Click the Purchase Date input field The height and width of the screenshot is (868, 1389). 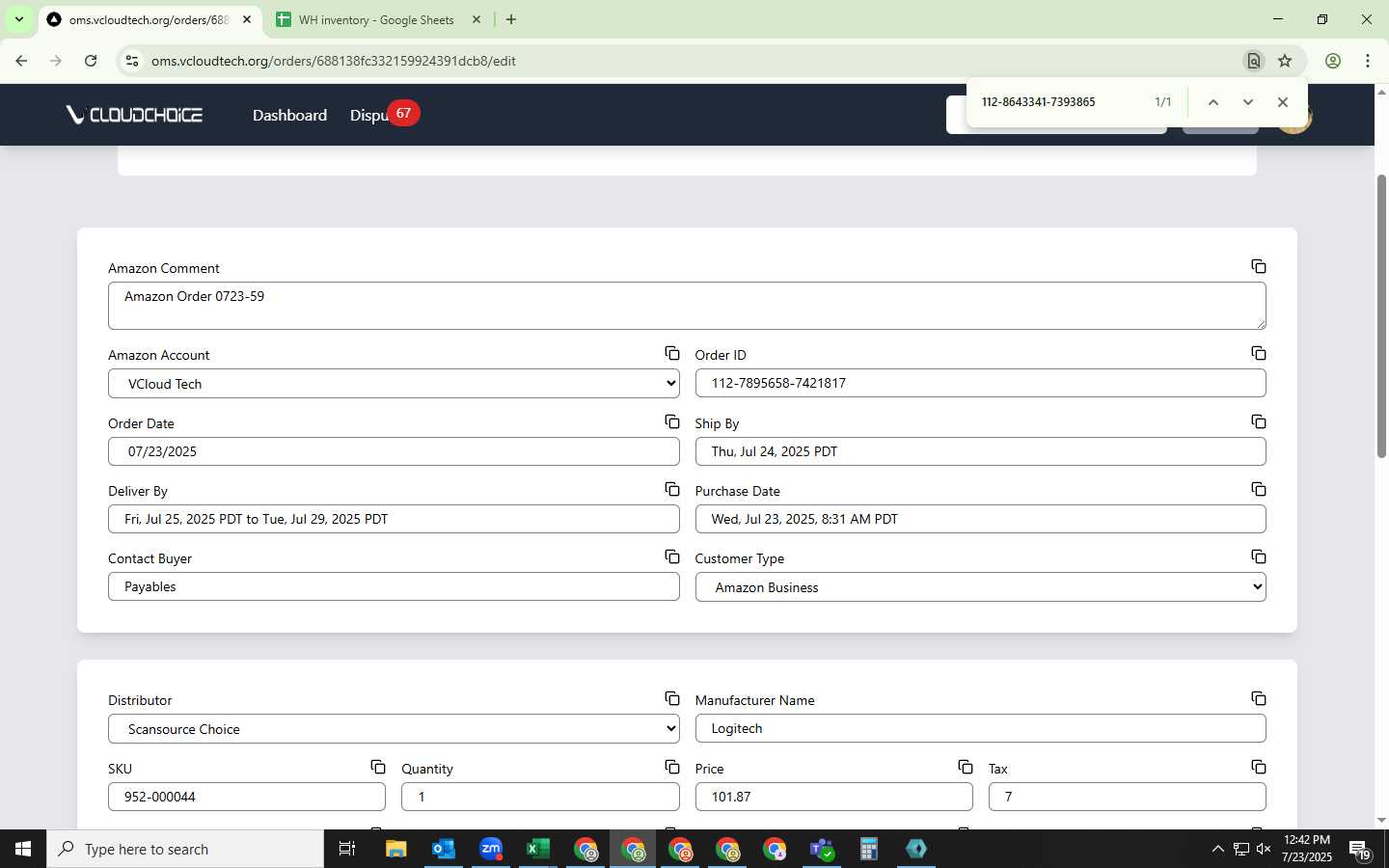pyautogui.click(x=980, y=519)
